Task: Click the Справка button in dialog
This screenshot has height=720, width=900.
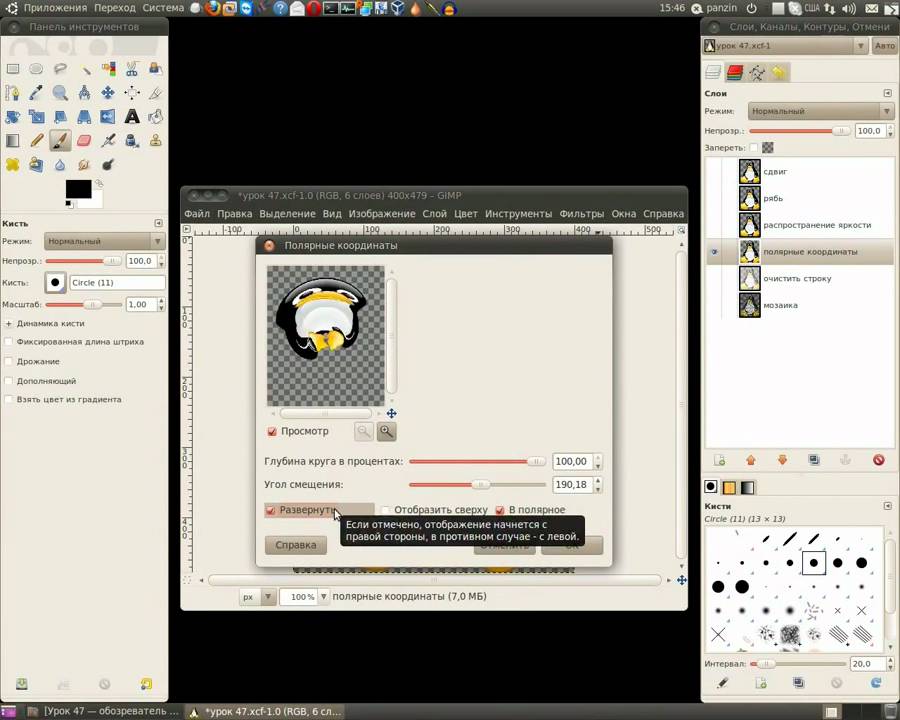Action: [296, 545]
